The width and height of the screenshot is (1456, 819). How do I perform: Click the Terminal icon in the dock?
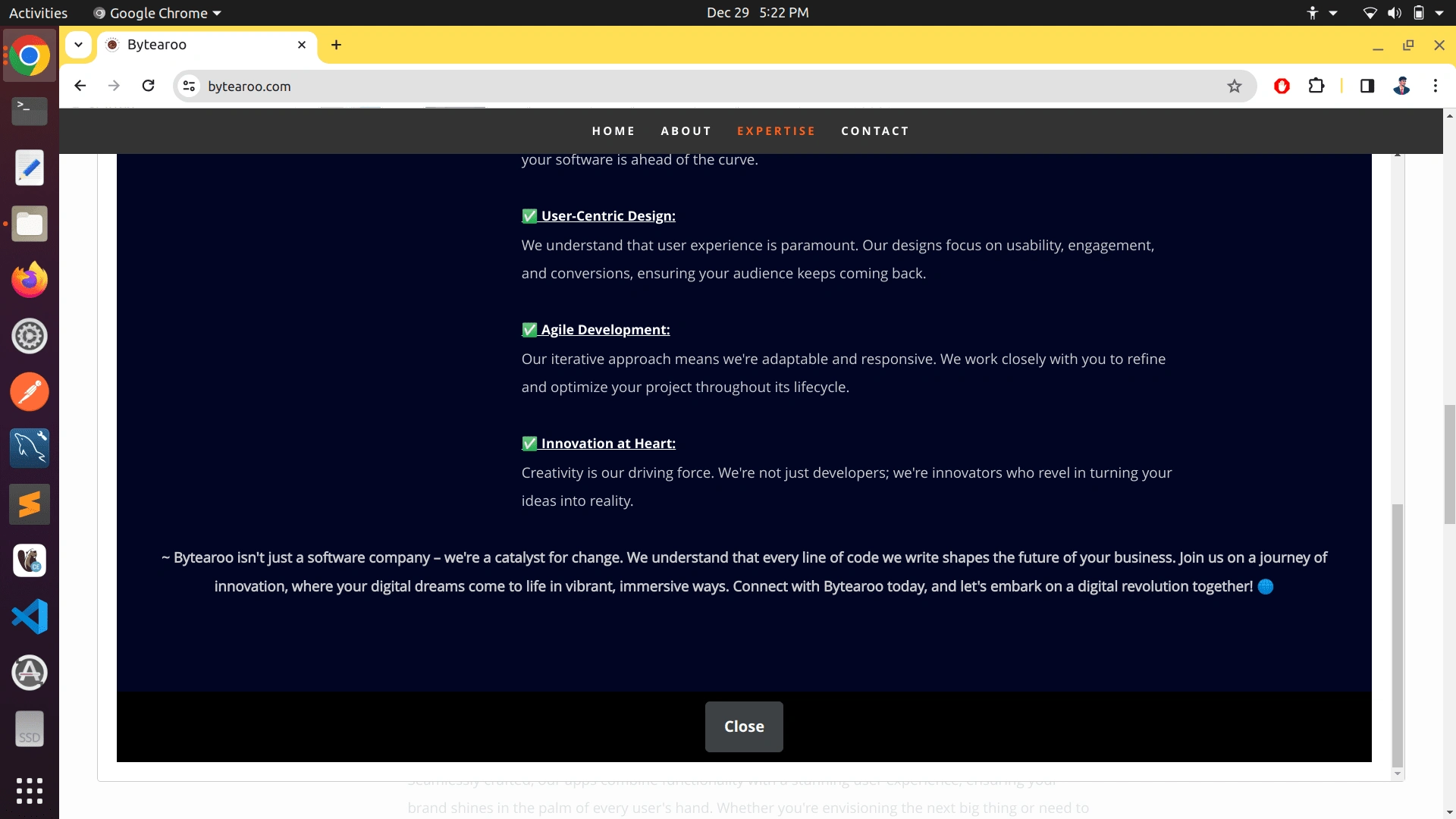point(28,111)
